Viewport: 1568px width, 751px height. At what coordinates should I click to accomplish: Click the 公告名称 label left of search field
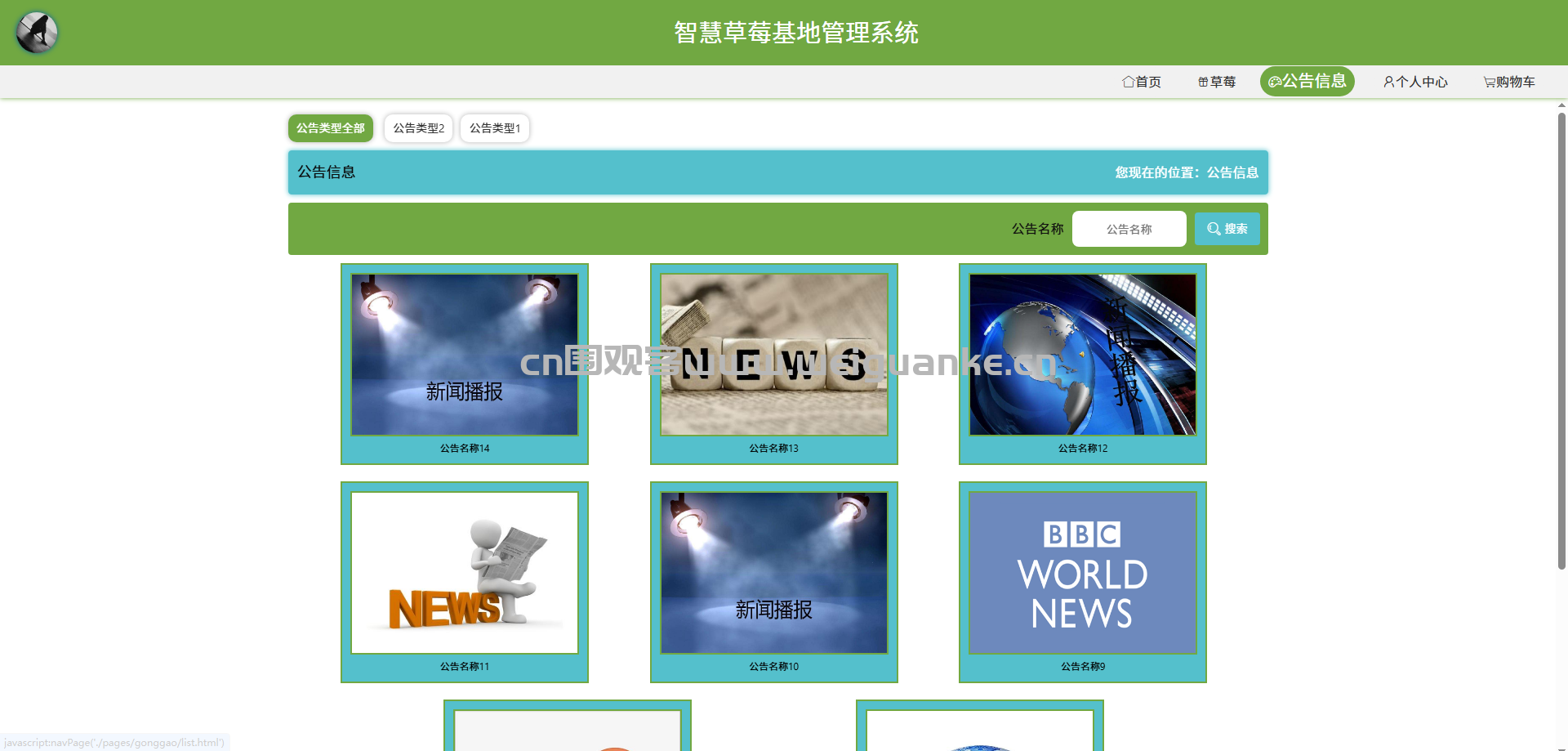click(x=1038, y=229)
